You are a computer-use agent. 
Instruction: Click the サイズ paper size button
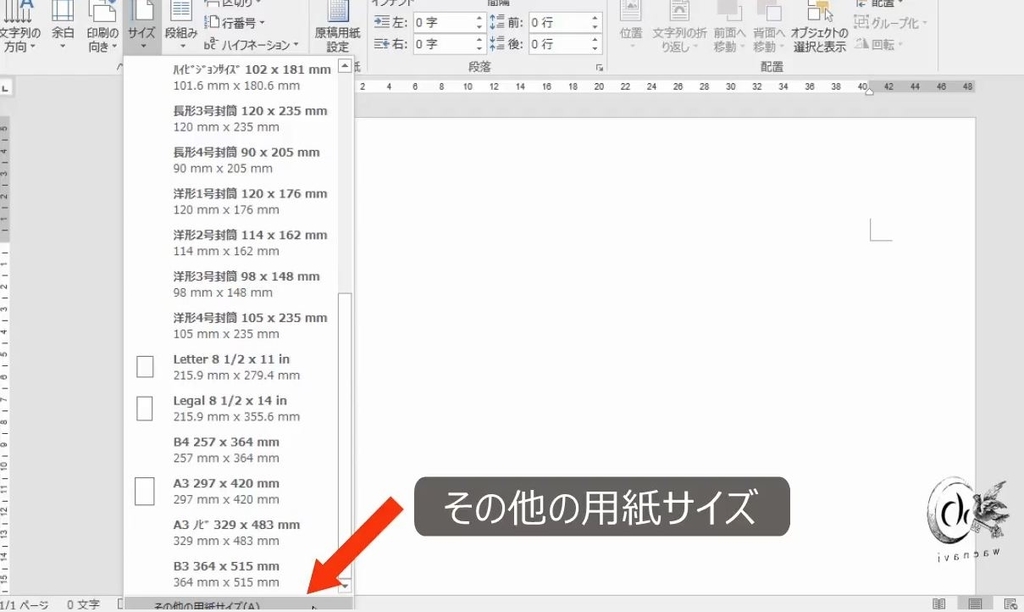tap(142, 27)
